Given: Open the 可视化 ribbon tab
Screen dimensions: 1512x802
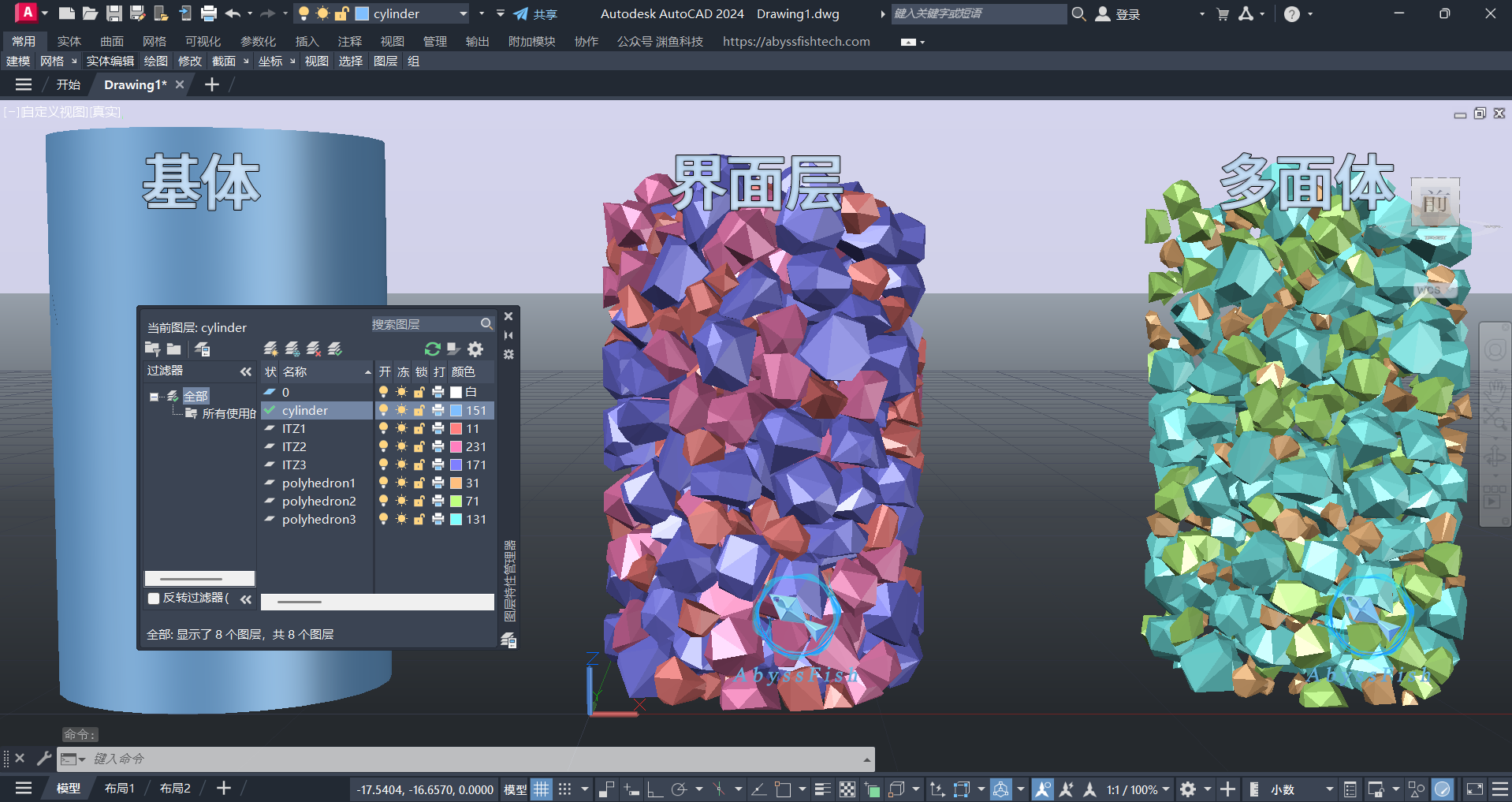Looking at the screenshot, I should [x=203, y=41].
